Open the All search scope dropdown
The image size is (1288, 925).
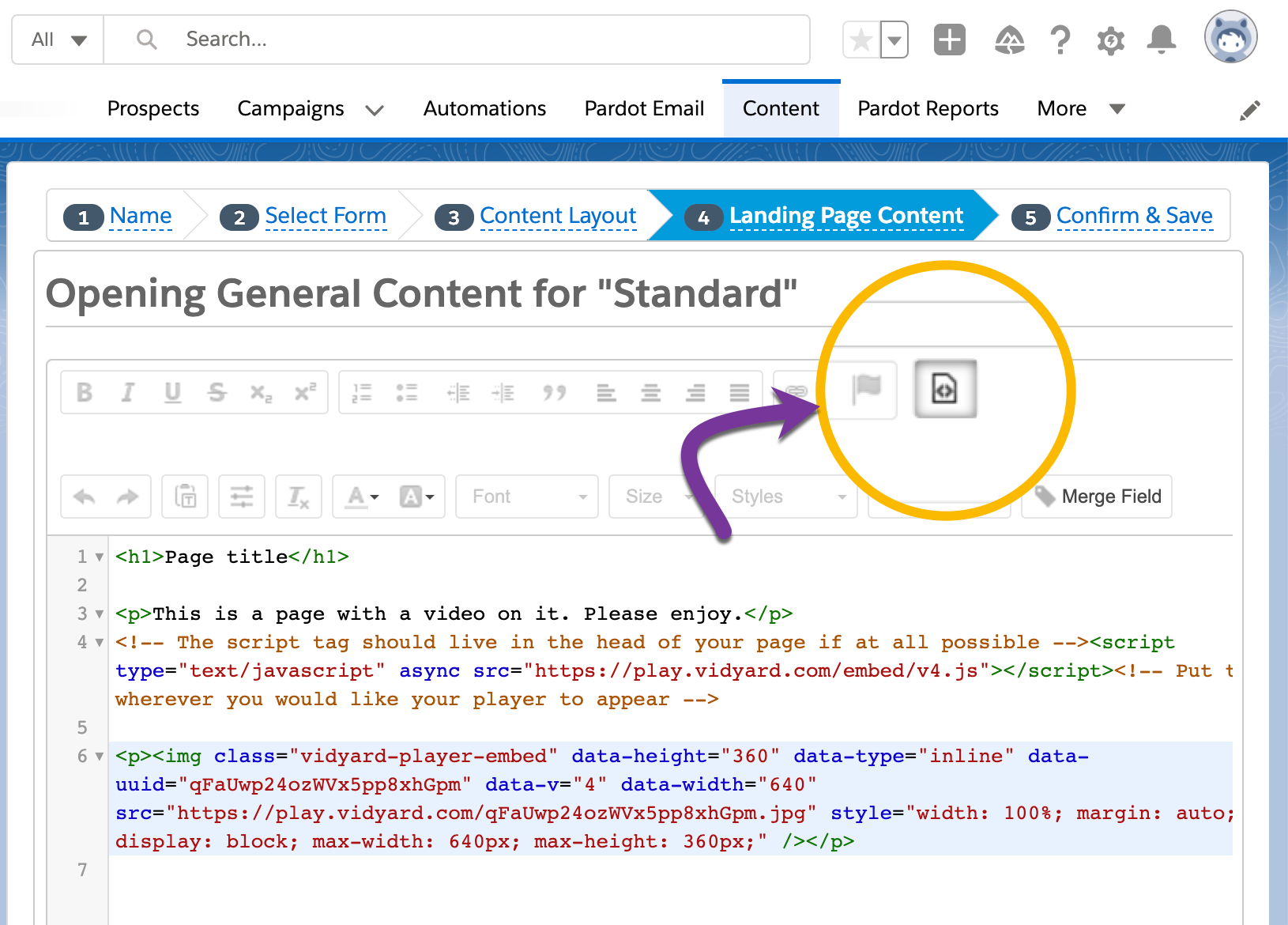[58, 40]
